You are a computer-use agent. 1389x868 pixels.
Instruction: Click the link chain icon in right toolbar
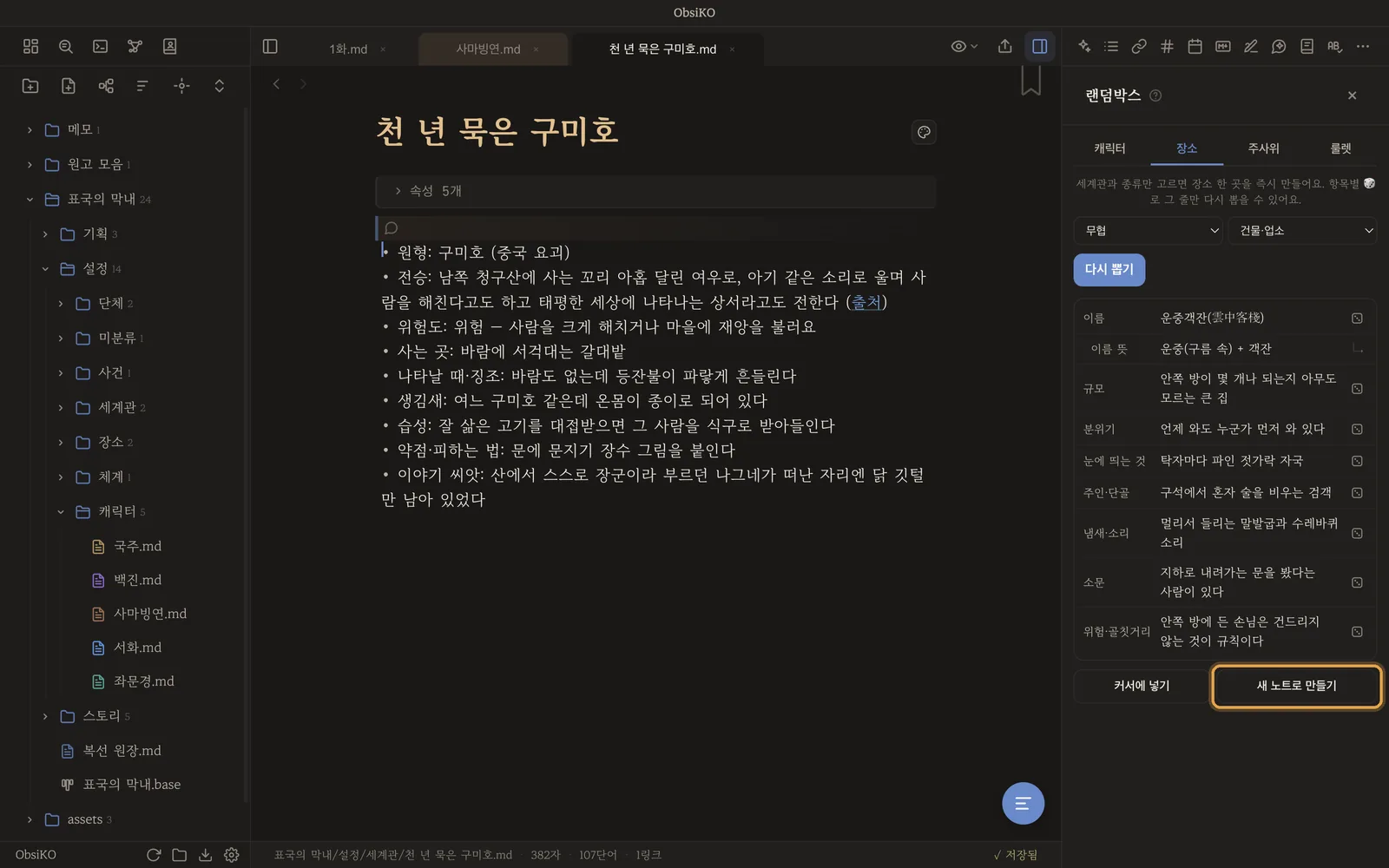click(1139, 47)
